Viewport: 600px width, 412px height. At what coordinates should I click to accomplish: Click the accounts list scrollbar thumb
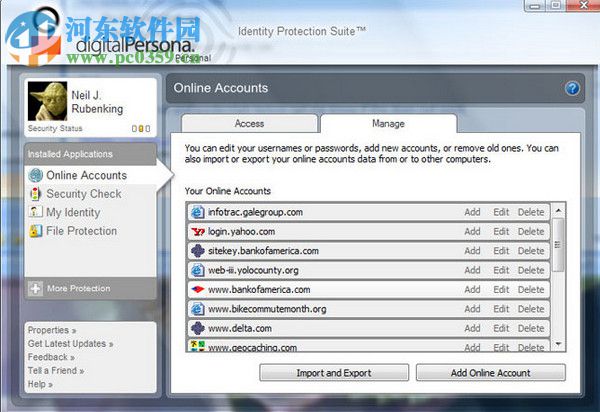(x=558, y=244)
